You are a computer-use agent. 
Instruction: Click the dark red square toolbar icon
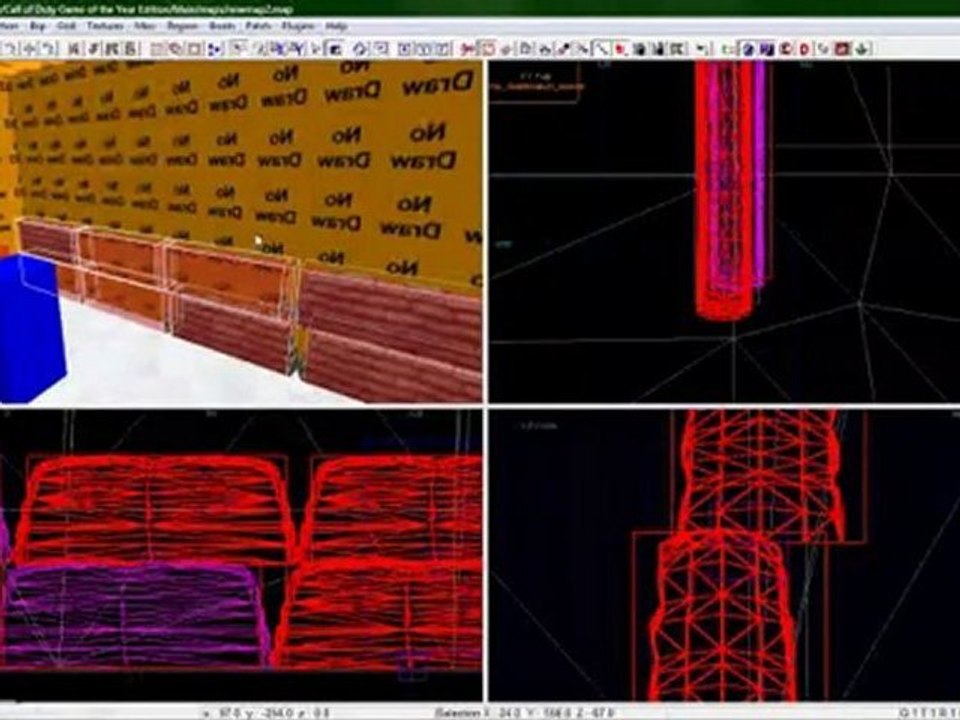click(843, 48)
